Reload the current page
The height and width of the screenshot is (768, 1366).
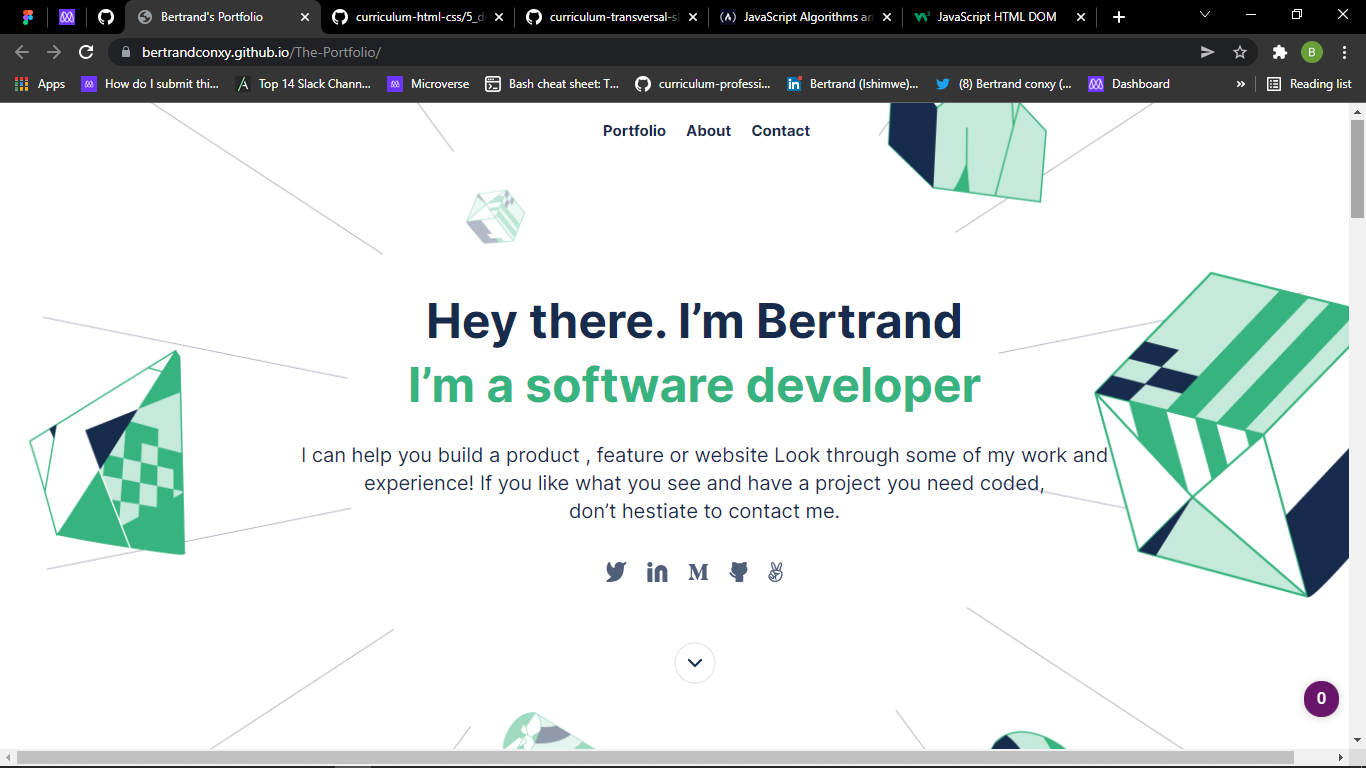pos(86,52)
